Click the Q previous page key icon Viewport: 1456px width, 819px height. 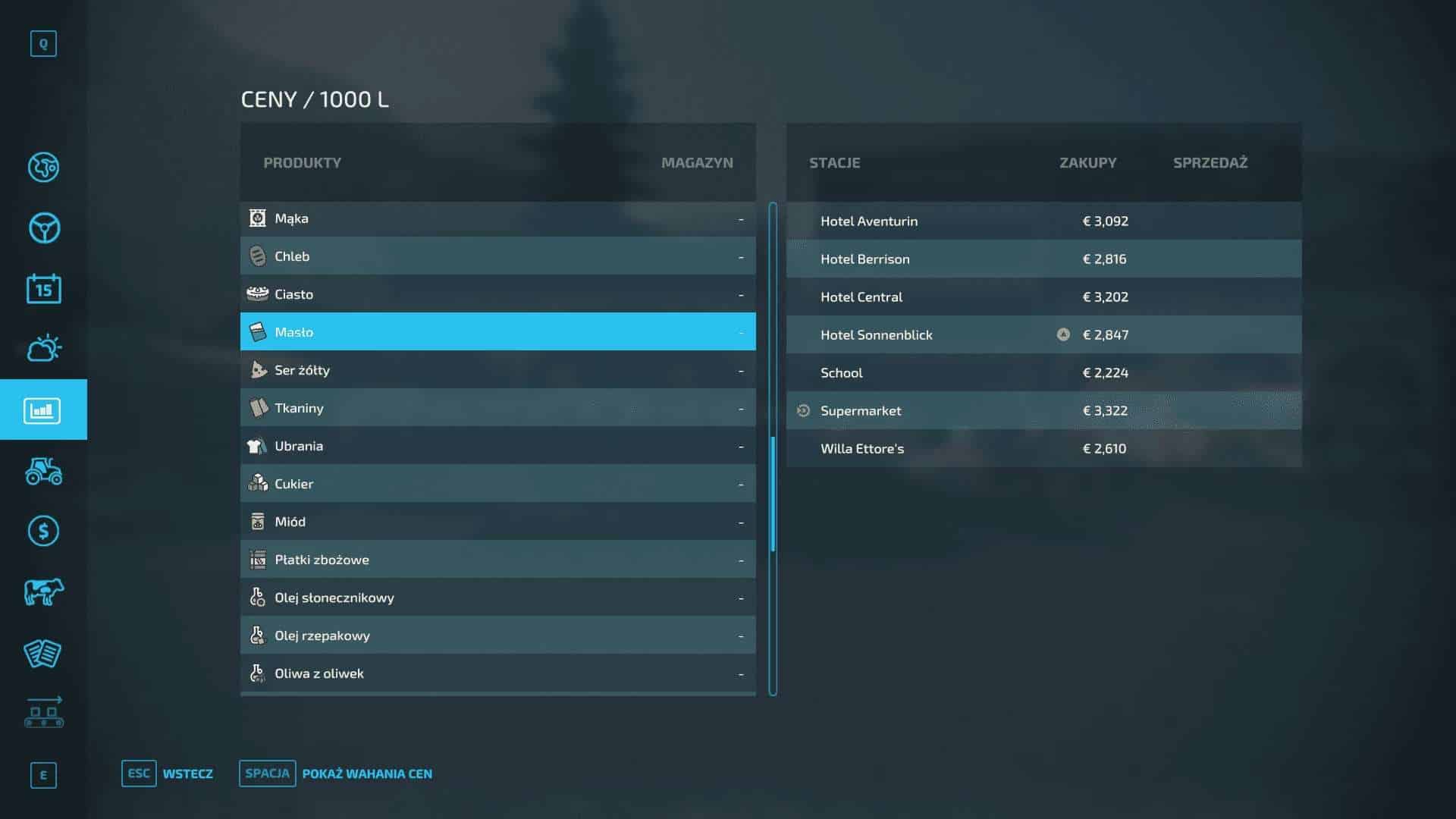click(43, 44)
